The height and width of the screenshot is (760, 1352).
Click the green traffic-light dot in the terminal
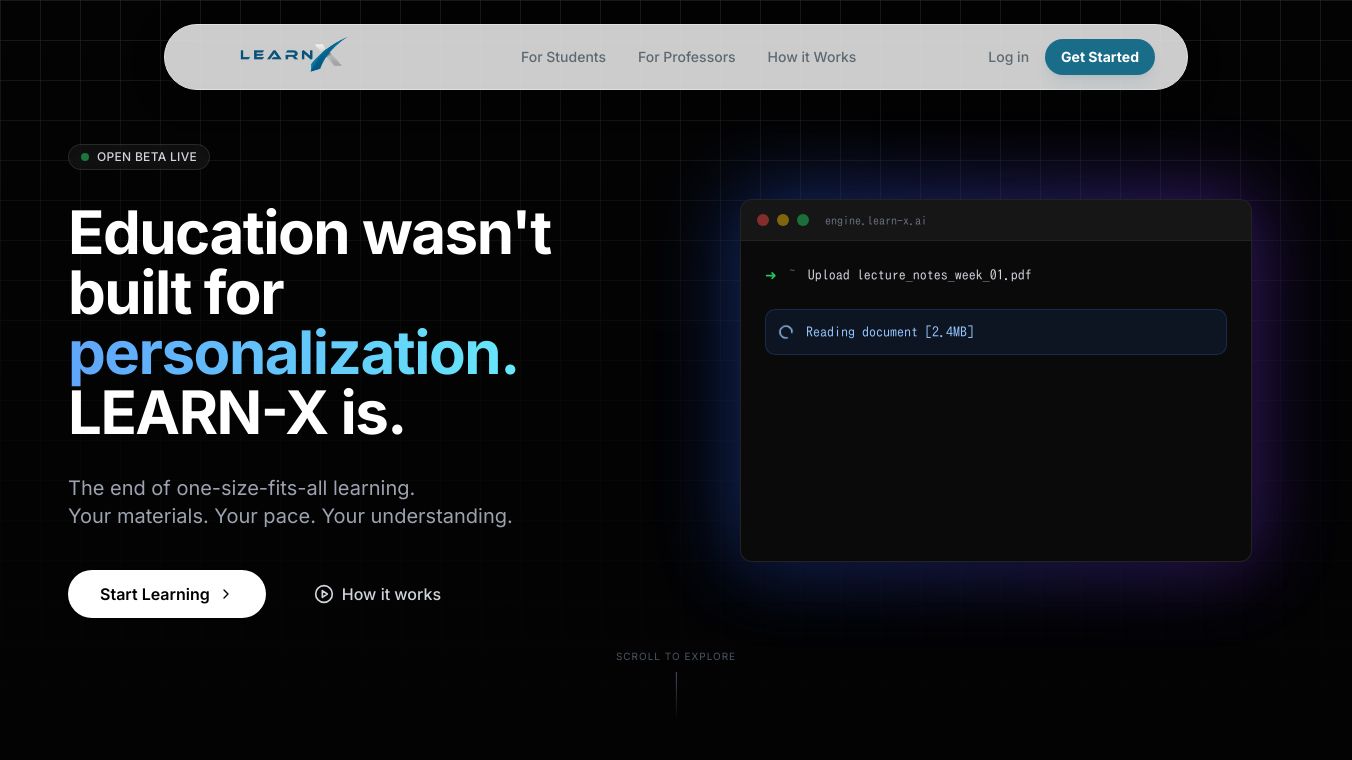click(x=803, y=220)
